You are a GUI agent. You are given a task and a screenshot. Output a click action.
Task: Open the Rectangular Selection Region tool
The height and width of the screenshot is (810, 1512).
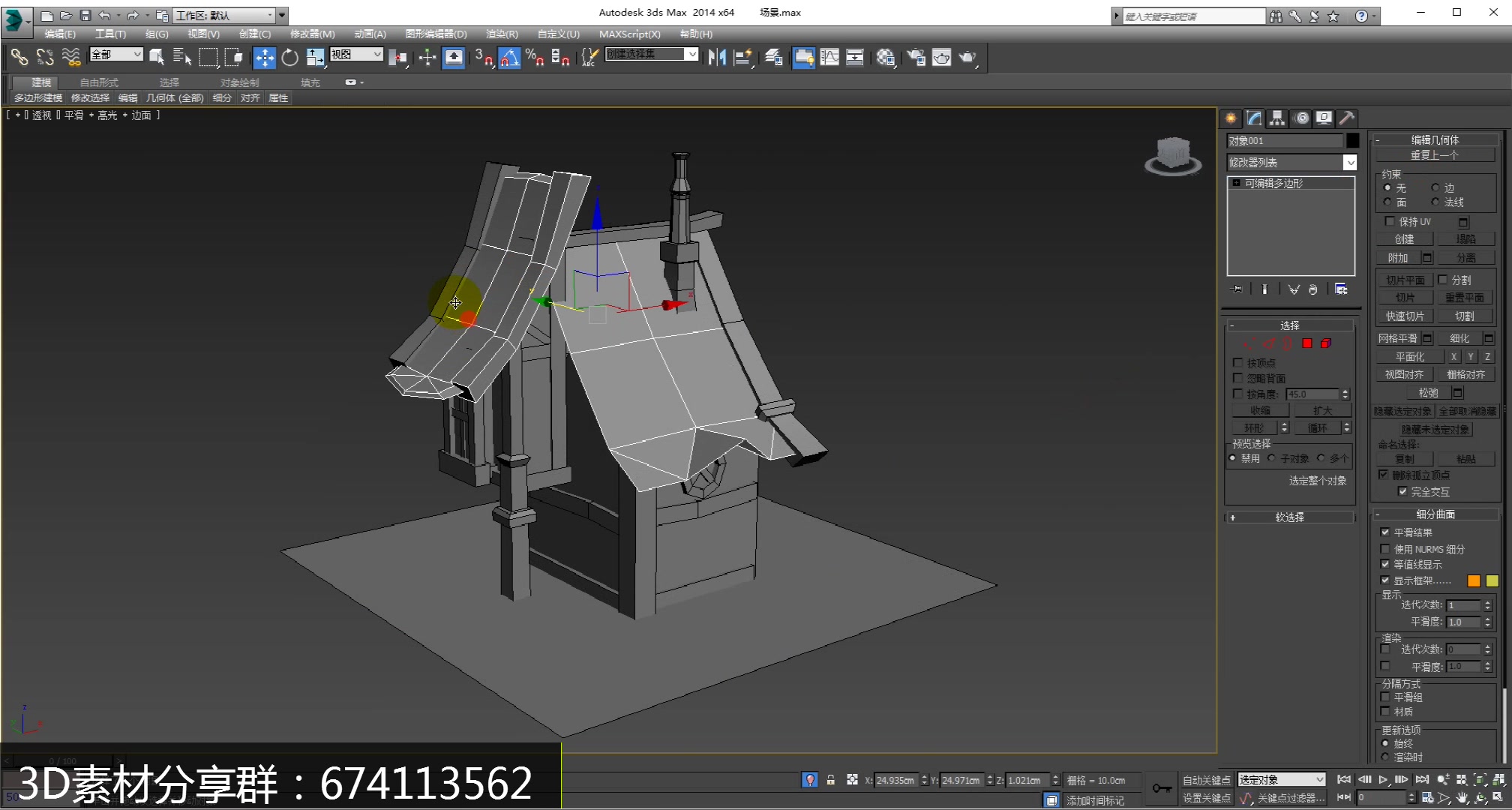(x=208, y=57)
